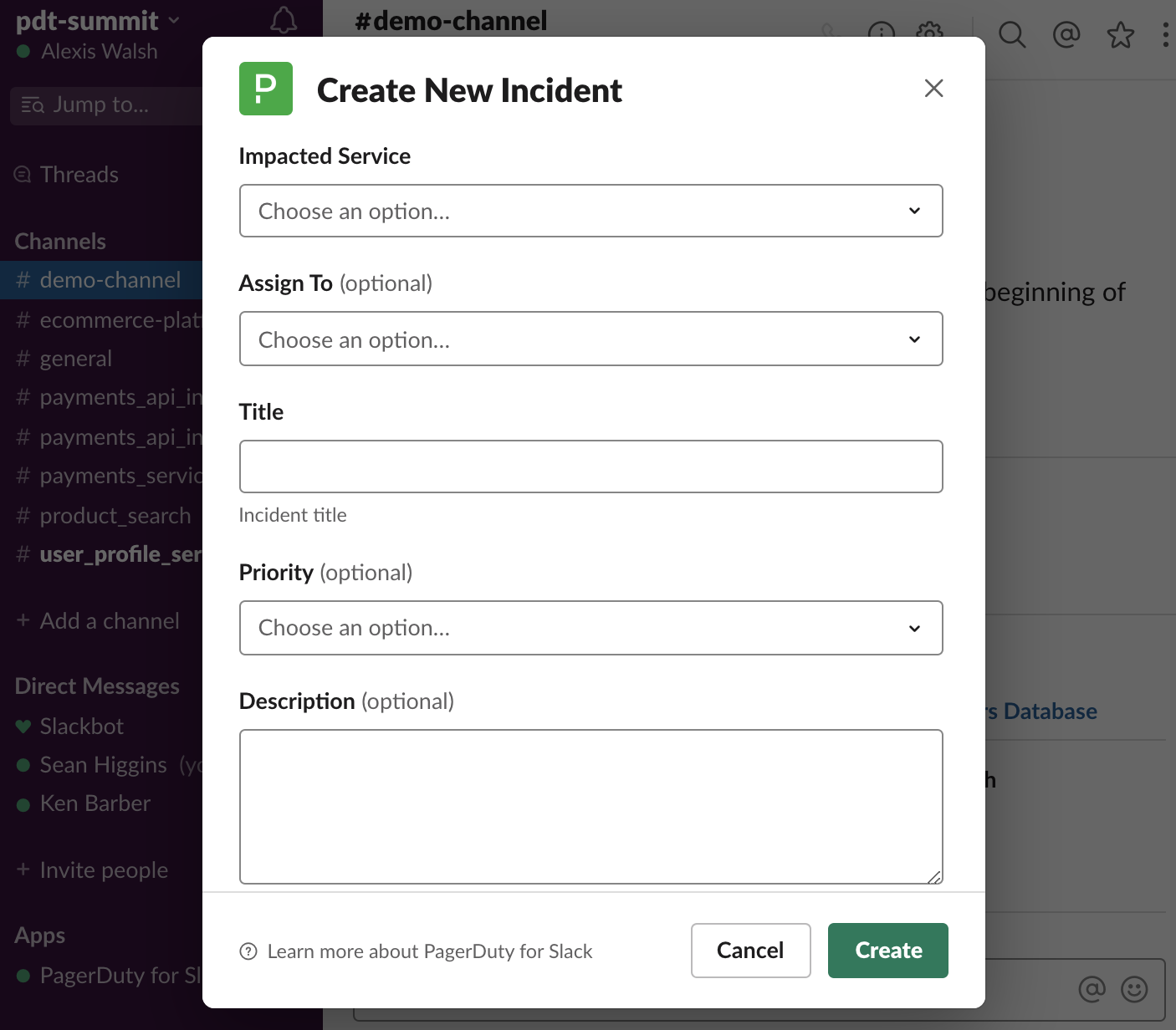This screenshot has width=1176, height=1030.
Task: Click the mentions @ icon in header
Action: click(1066, 34)
